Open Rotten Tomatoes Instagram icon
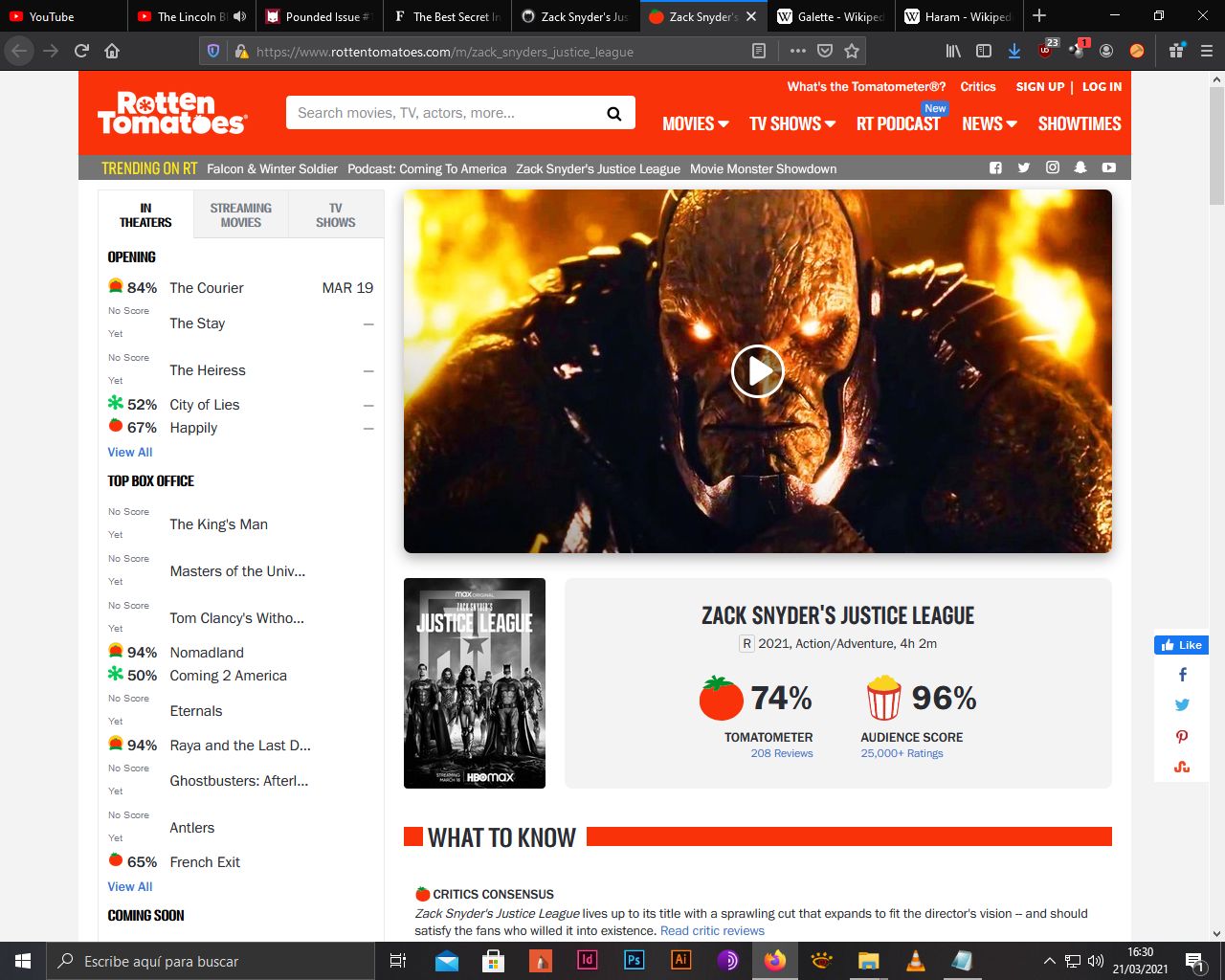The height and width of the screenshot is (980, 1225). [x=1052, y=167]
